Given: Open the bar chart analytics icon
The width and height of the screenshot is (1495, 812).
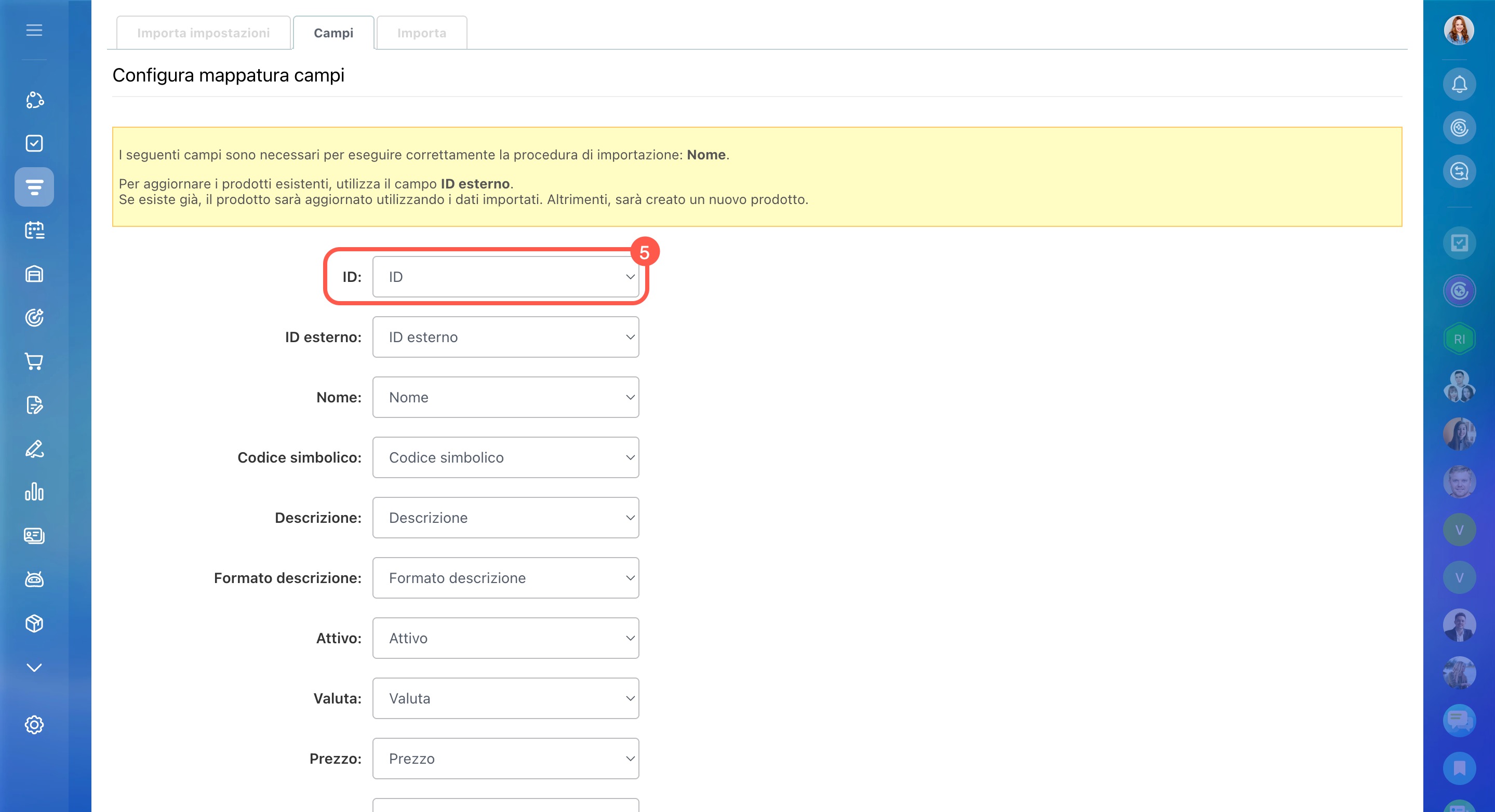Looking at the screenshot, I should click(34, 492).
